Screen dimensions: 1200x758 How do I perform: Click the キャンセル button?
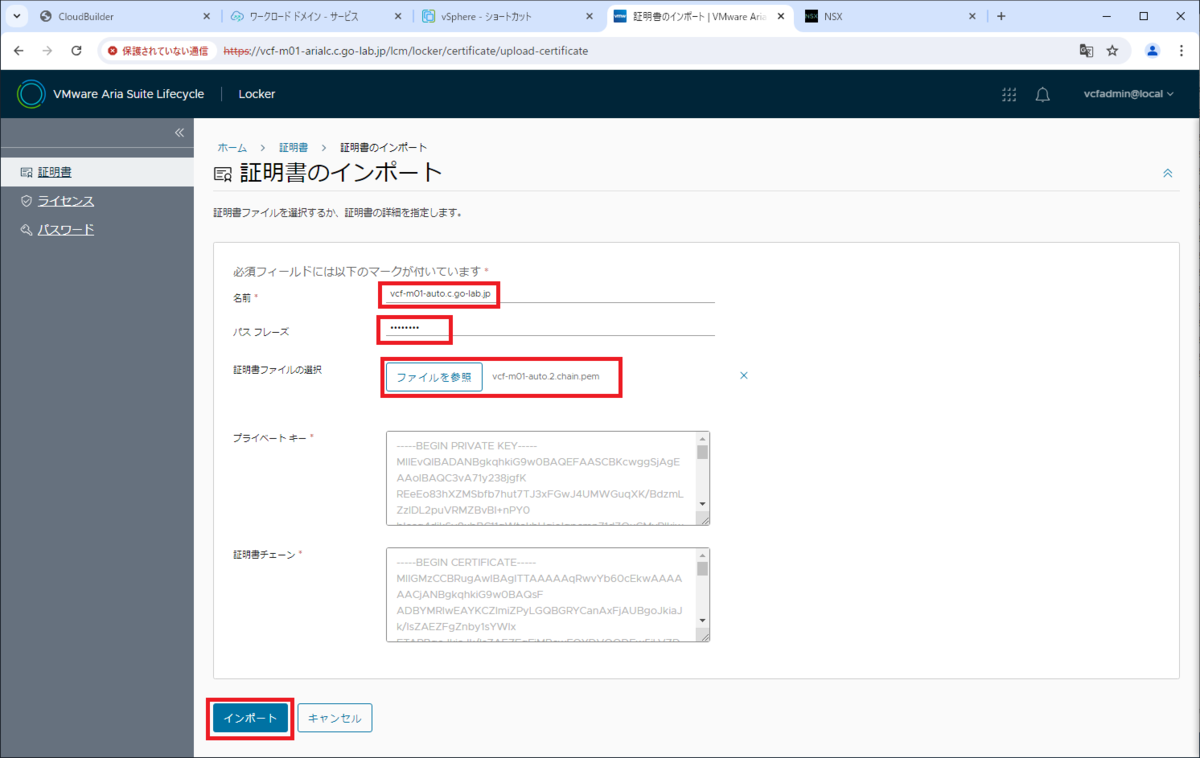click(335, 718)
